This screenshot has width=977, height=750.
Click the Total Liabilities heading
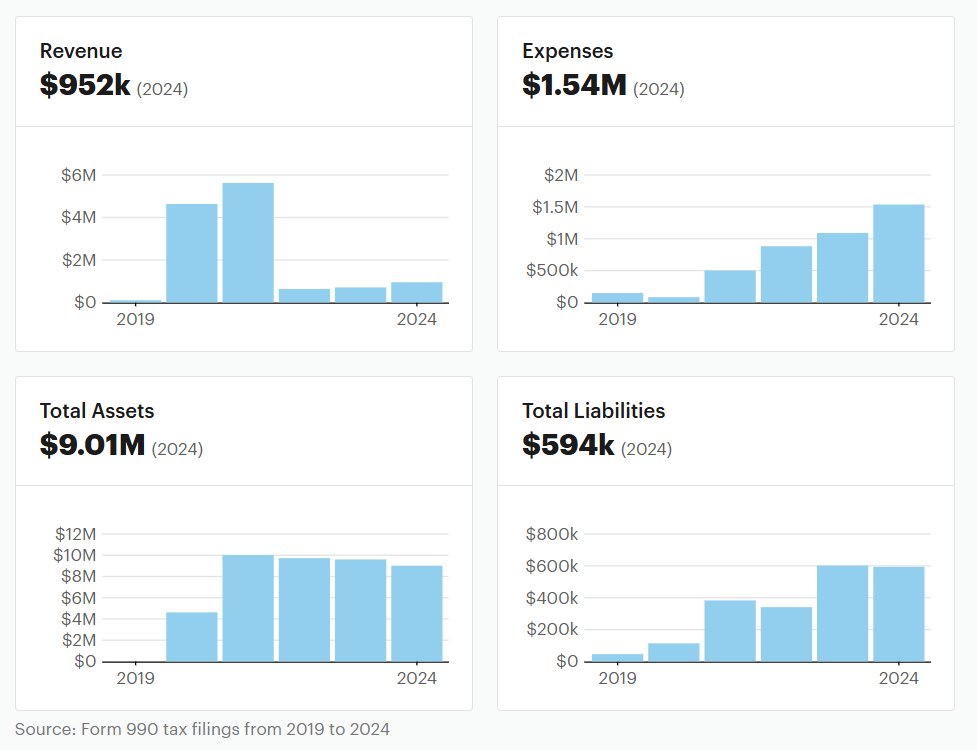[x=593, y=411]
